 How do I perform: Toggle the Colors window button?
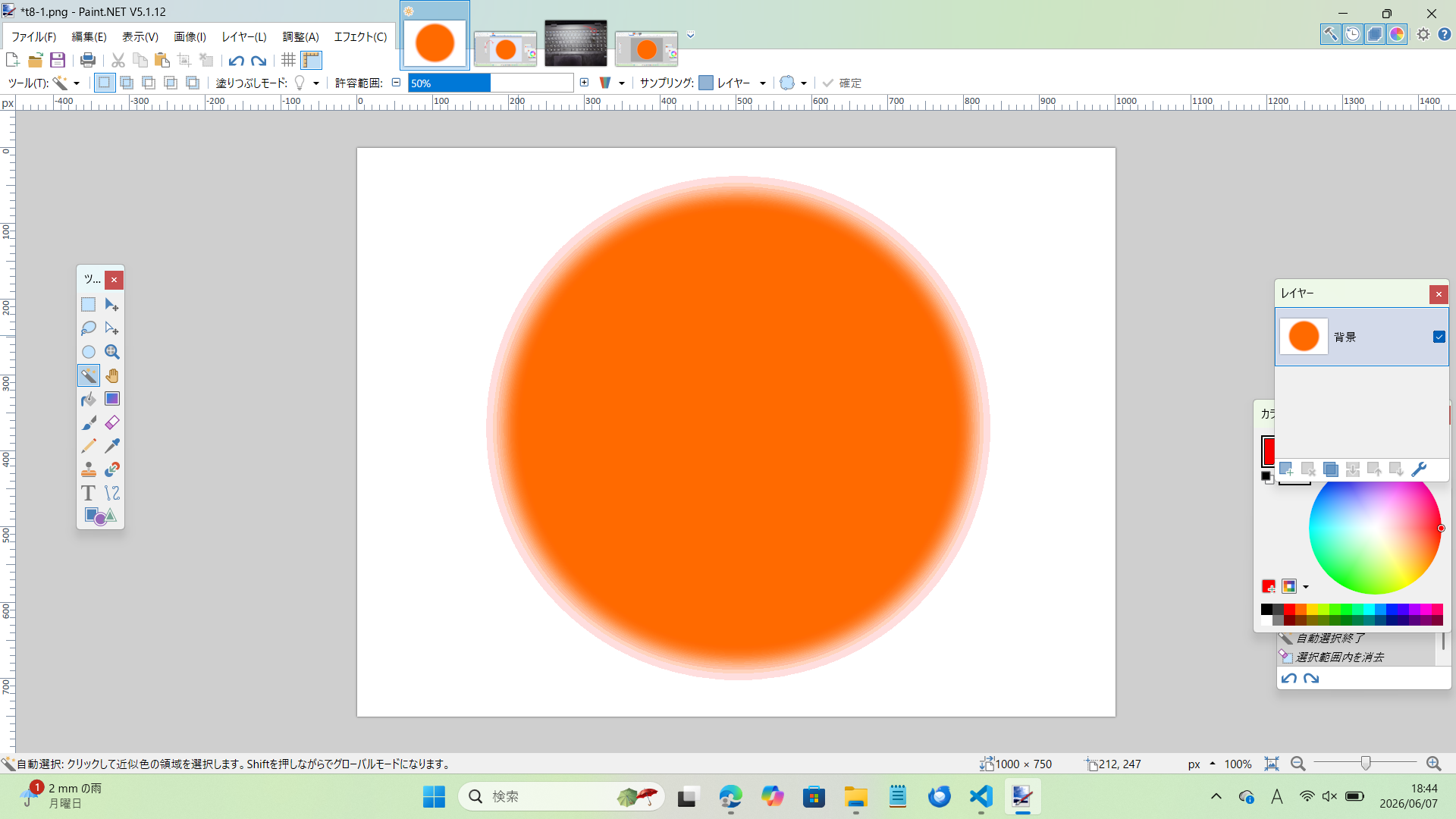1396,34
